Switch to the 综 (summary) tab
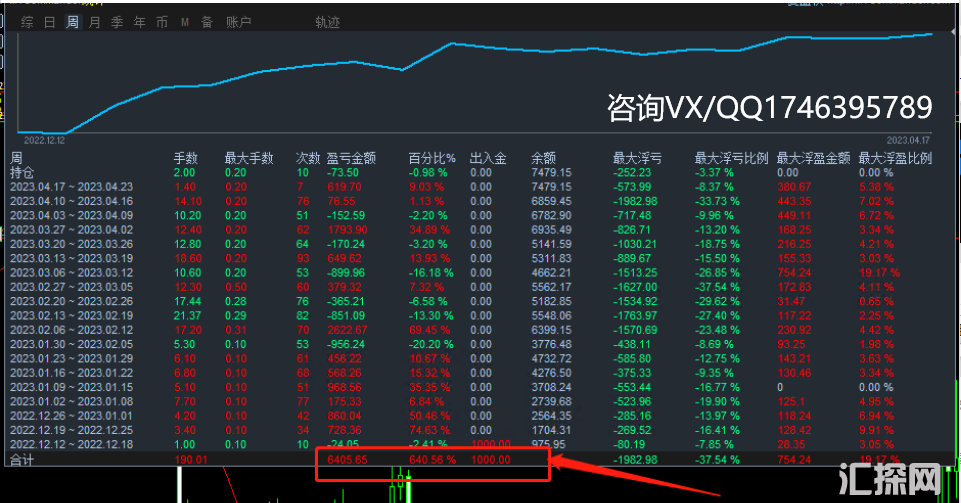Viewport: 961px width, 503px height. pos(28,21)
